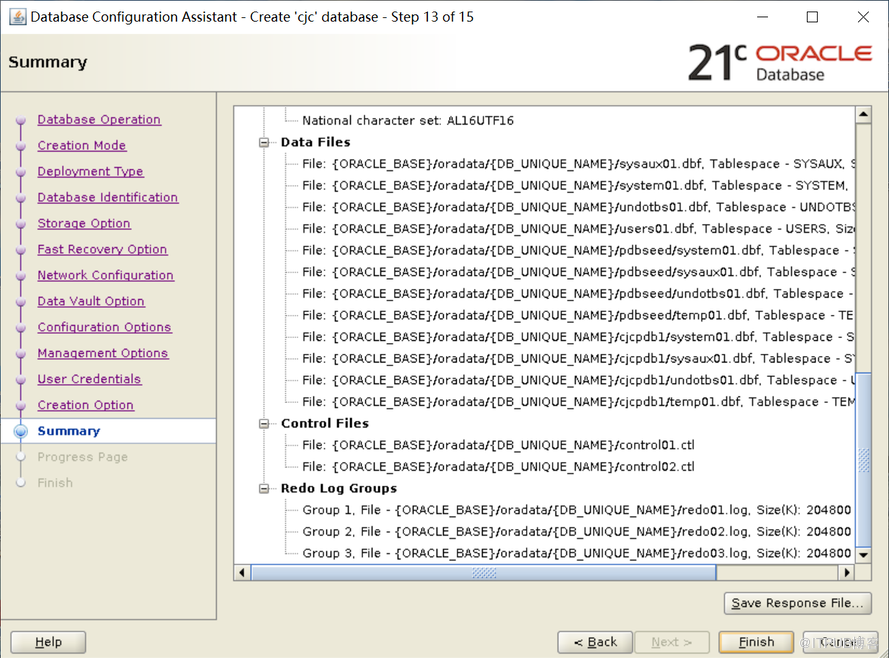Open the Creation Mode step
Screen dimensions: 889x658
pos(82,145)
